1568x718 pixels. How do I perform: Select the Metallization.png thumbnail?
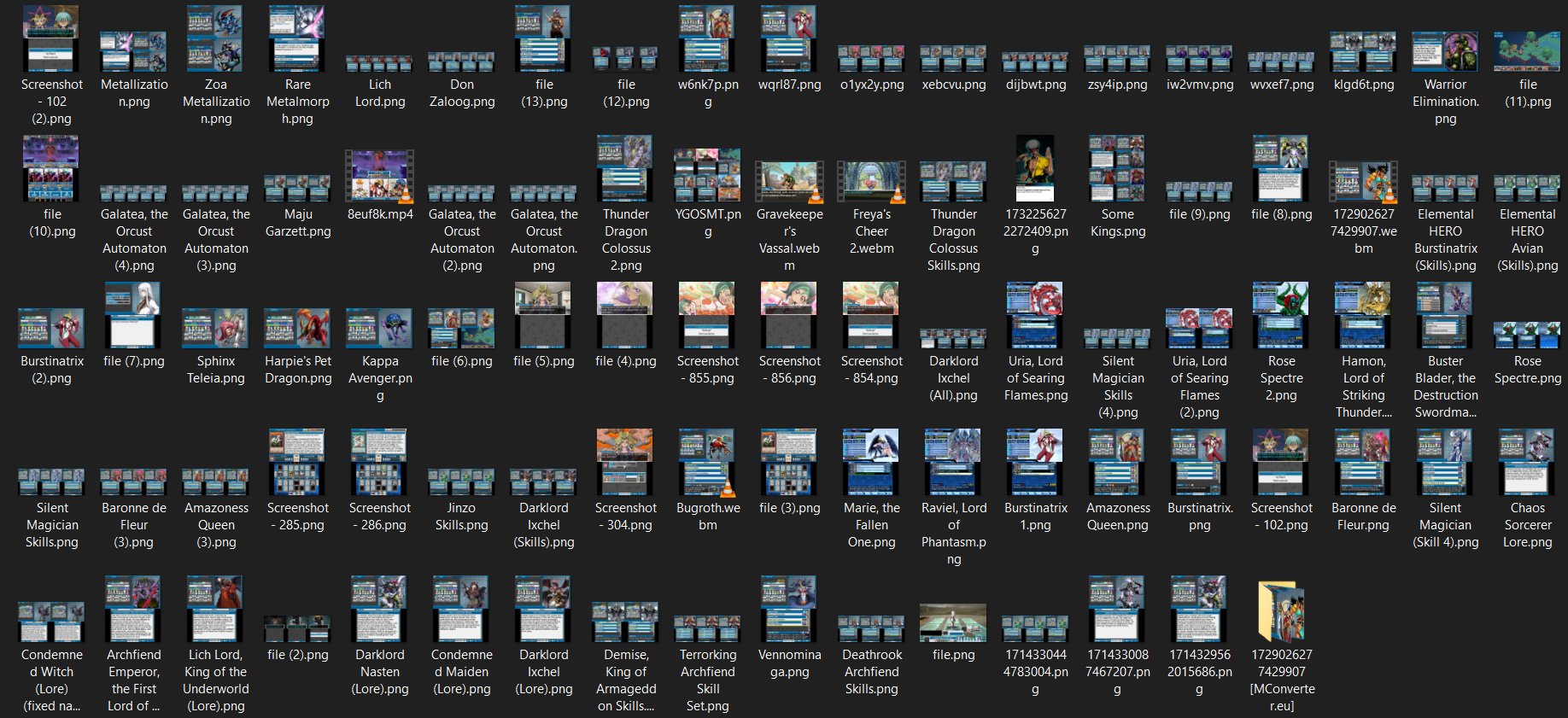[133, 51]
